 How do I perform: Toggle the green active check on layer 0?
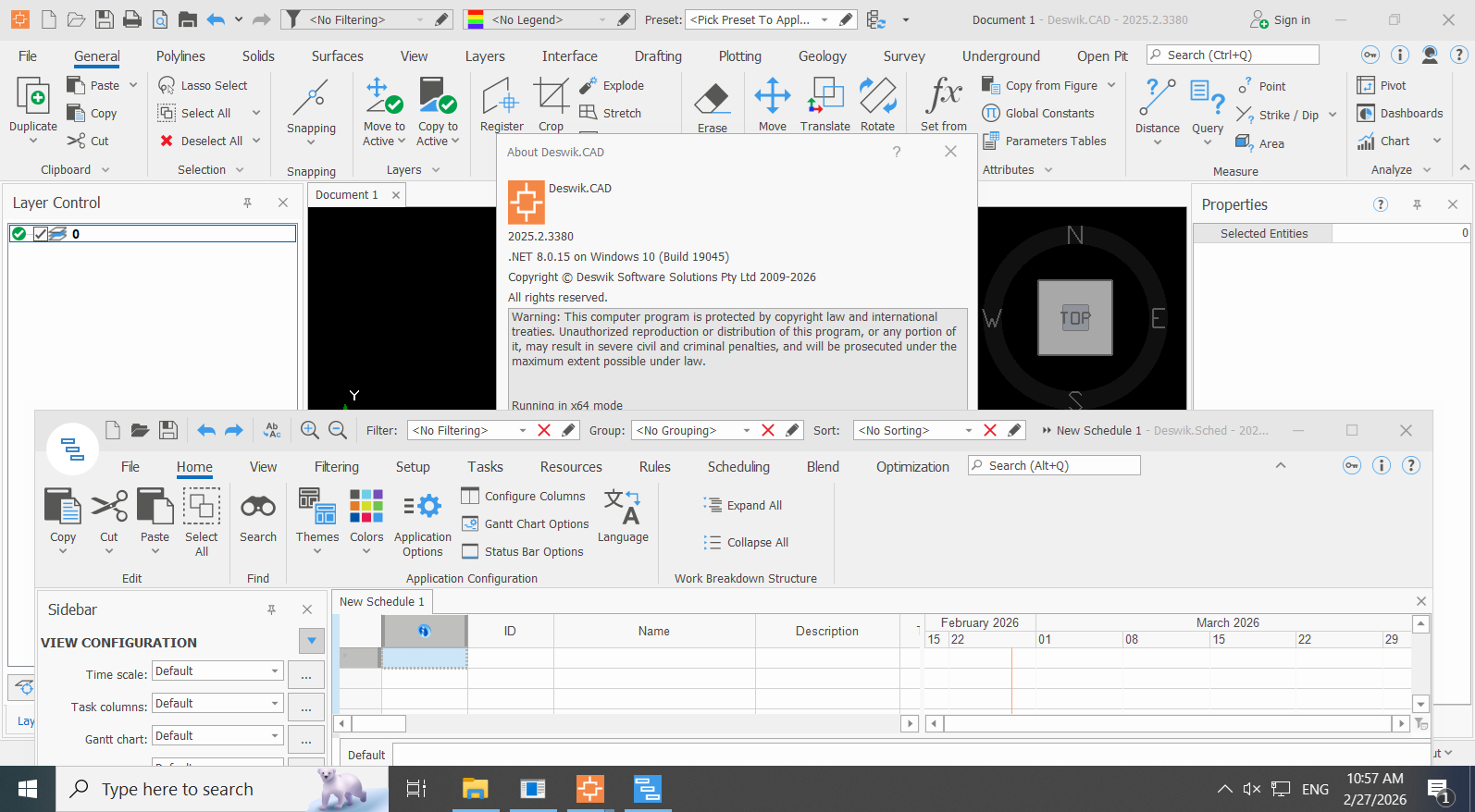19,234
